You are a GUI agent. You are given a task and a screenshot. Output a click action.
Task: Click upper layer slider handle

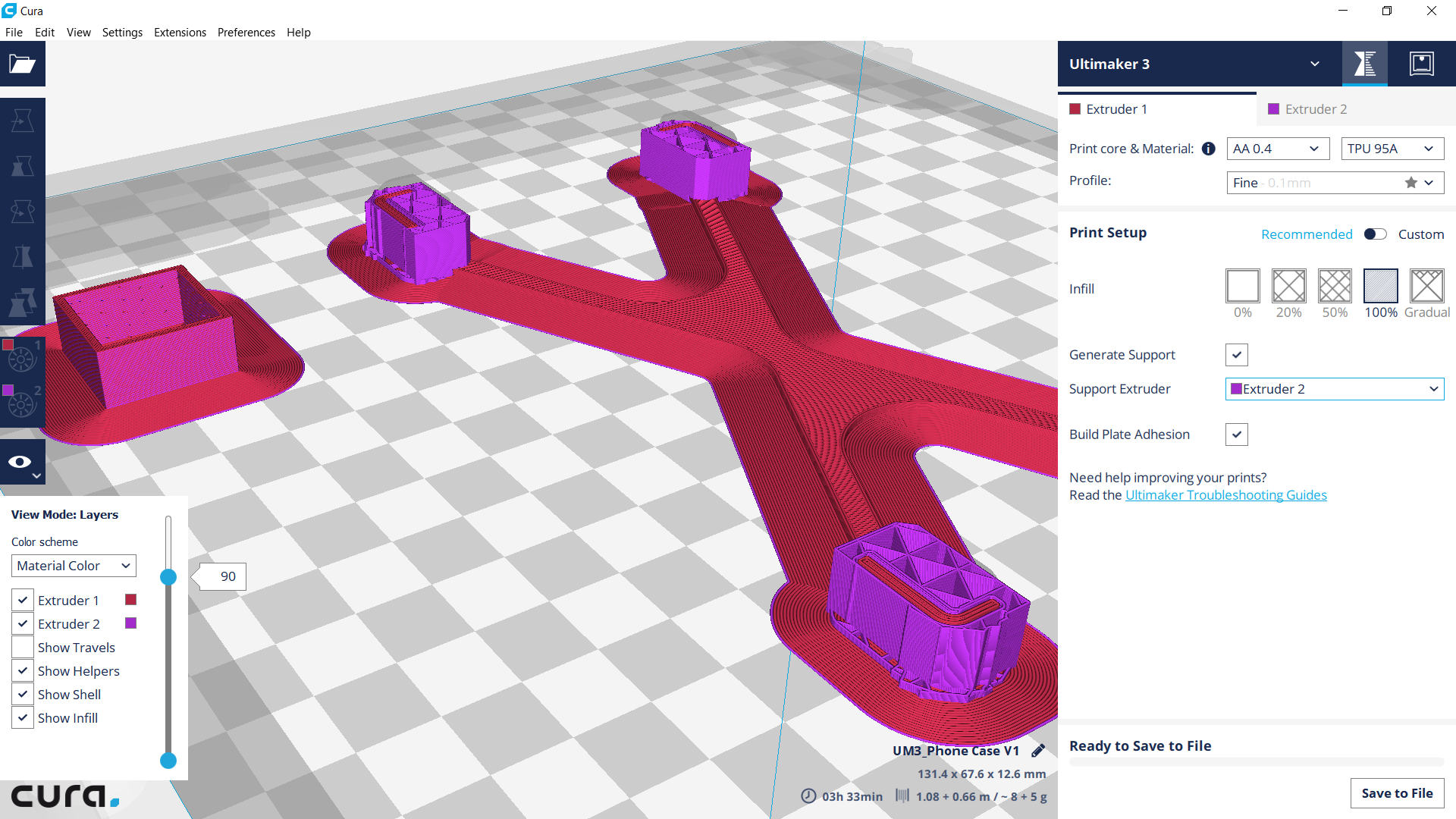point(168,577)
